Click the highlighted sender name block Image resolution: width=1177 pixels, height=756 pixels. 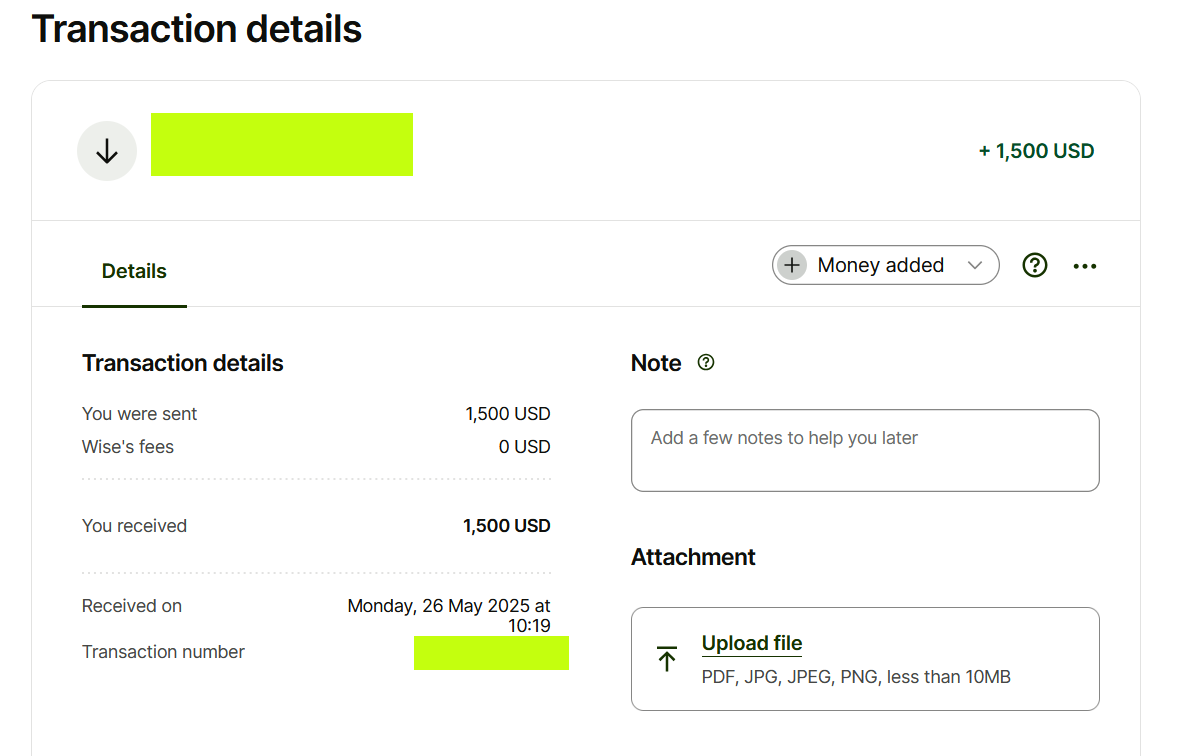tap(282, 145)
